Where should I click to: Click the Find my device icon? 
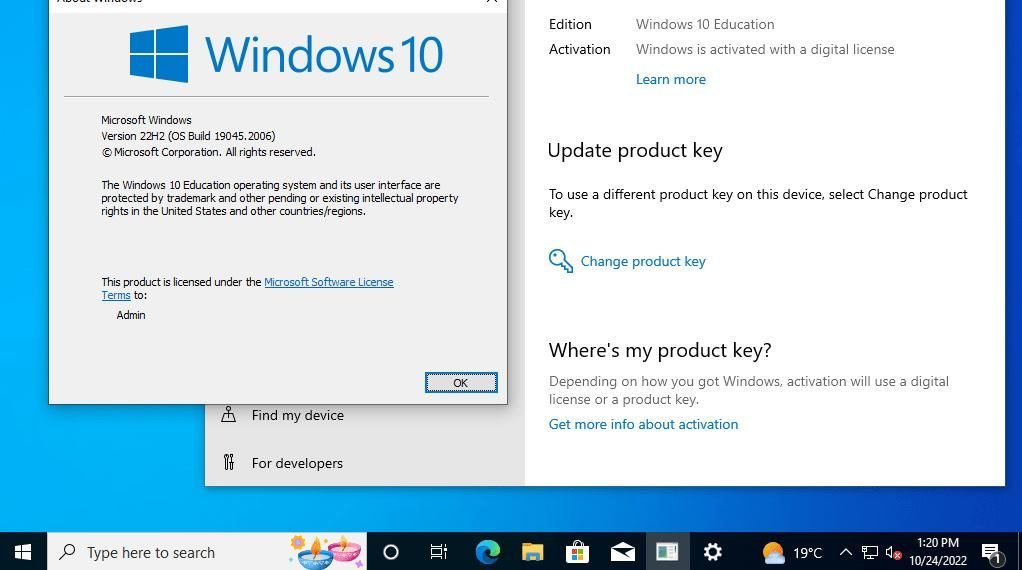(x=228, y=414)
